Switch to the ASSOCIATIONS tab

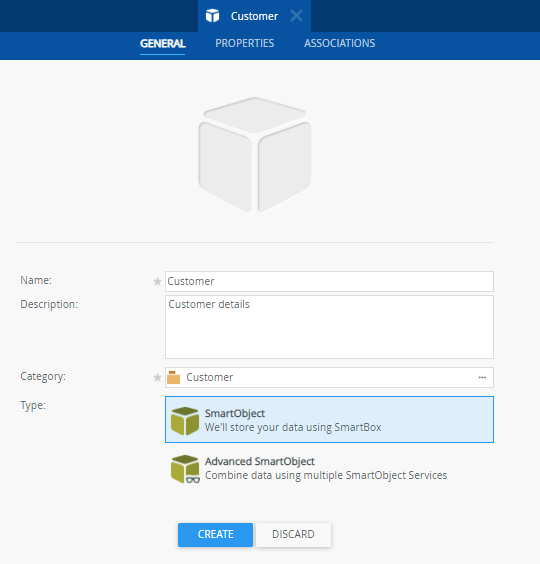[x=340, y=44]
